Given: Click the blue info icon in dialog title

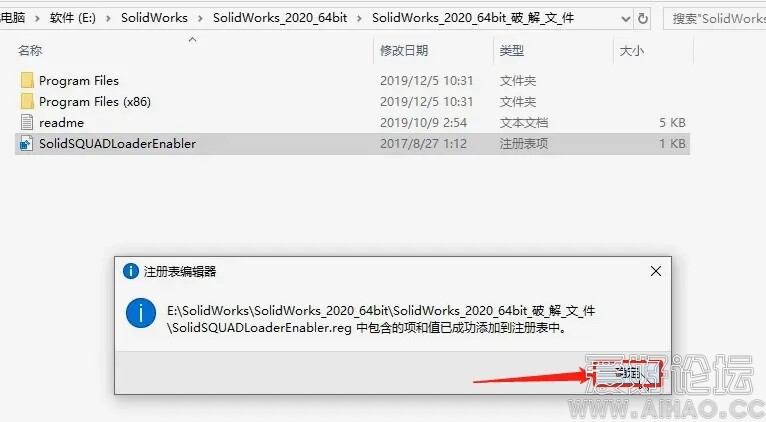Looking at the screenshot, I should [x=130, y=271].
